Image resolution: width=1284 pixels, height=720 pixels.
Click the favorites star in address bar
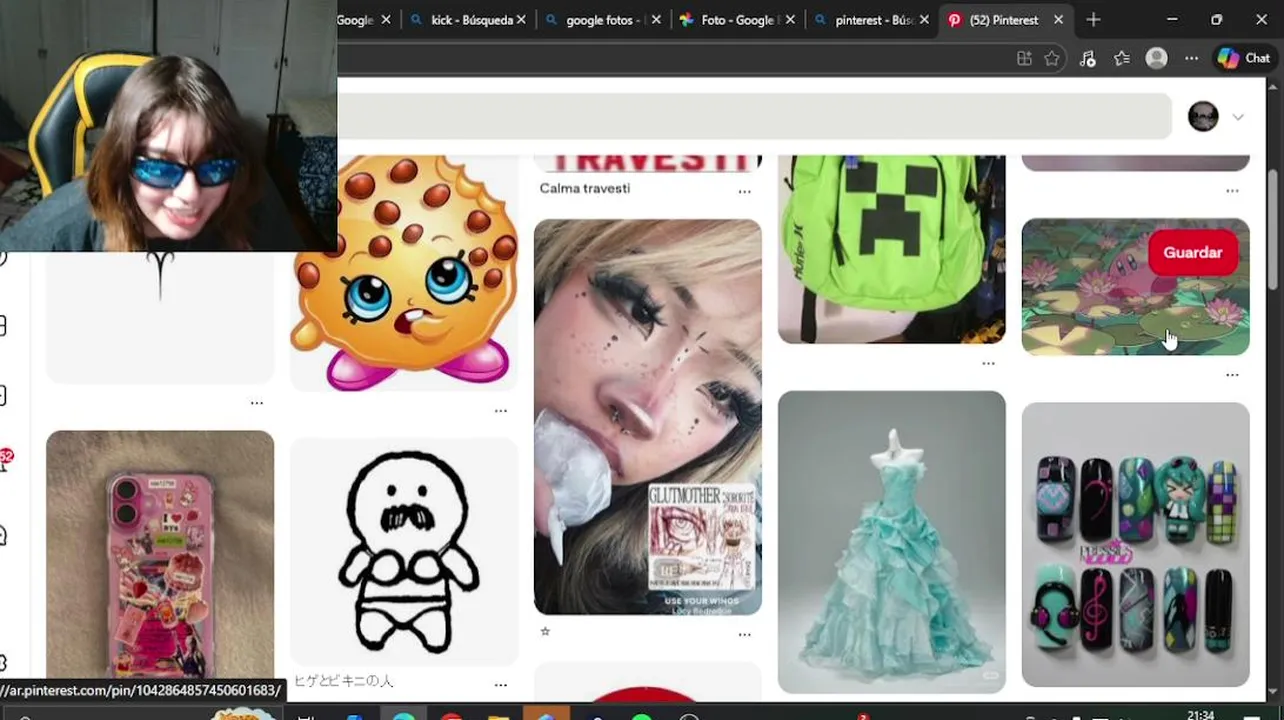1052,59
